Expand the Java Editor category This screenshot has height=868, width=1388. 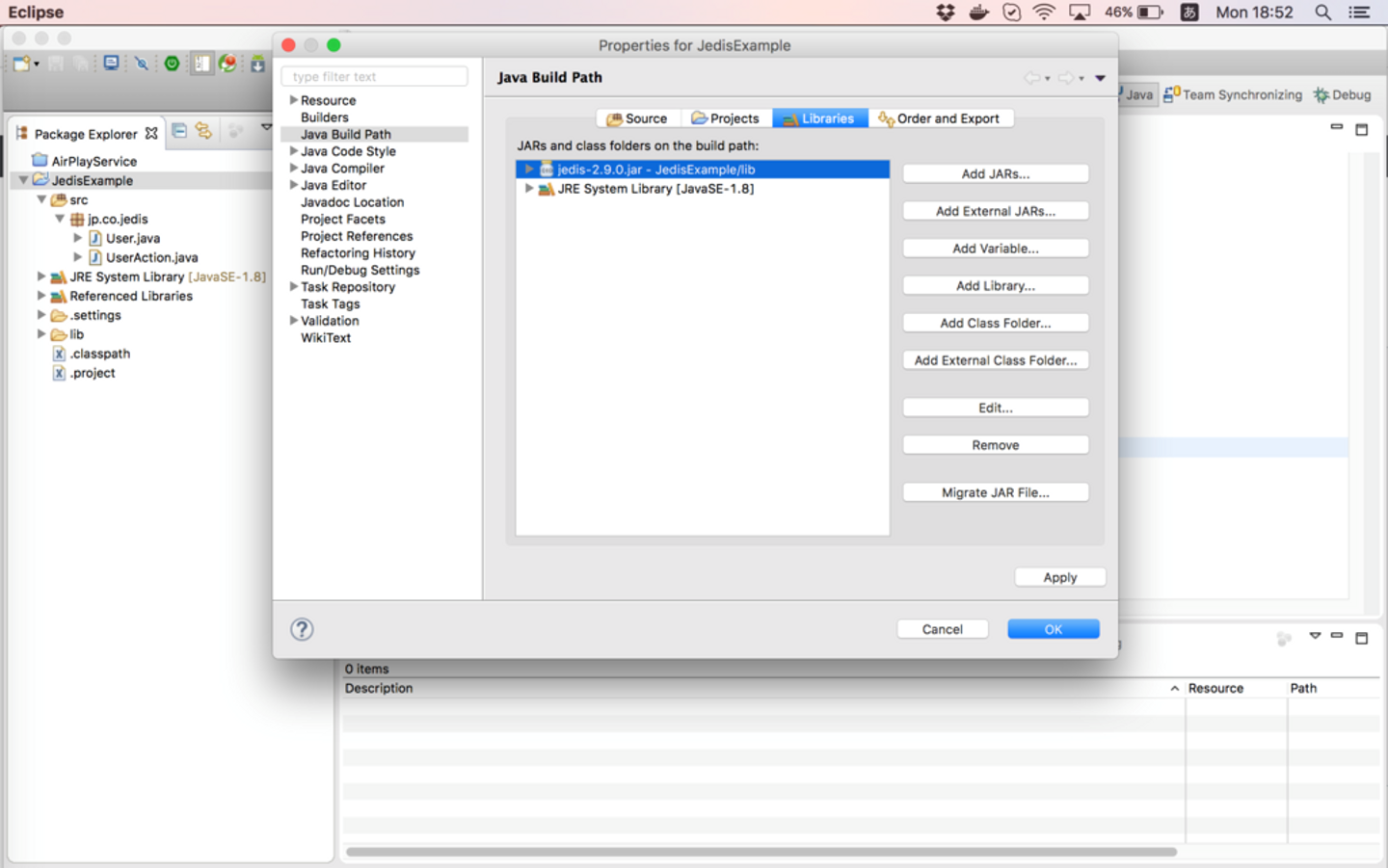pyautogui.click(x=294, y=185)
